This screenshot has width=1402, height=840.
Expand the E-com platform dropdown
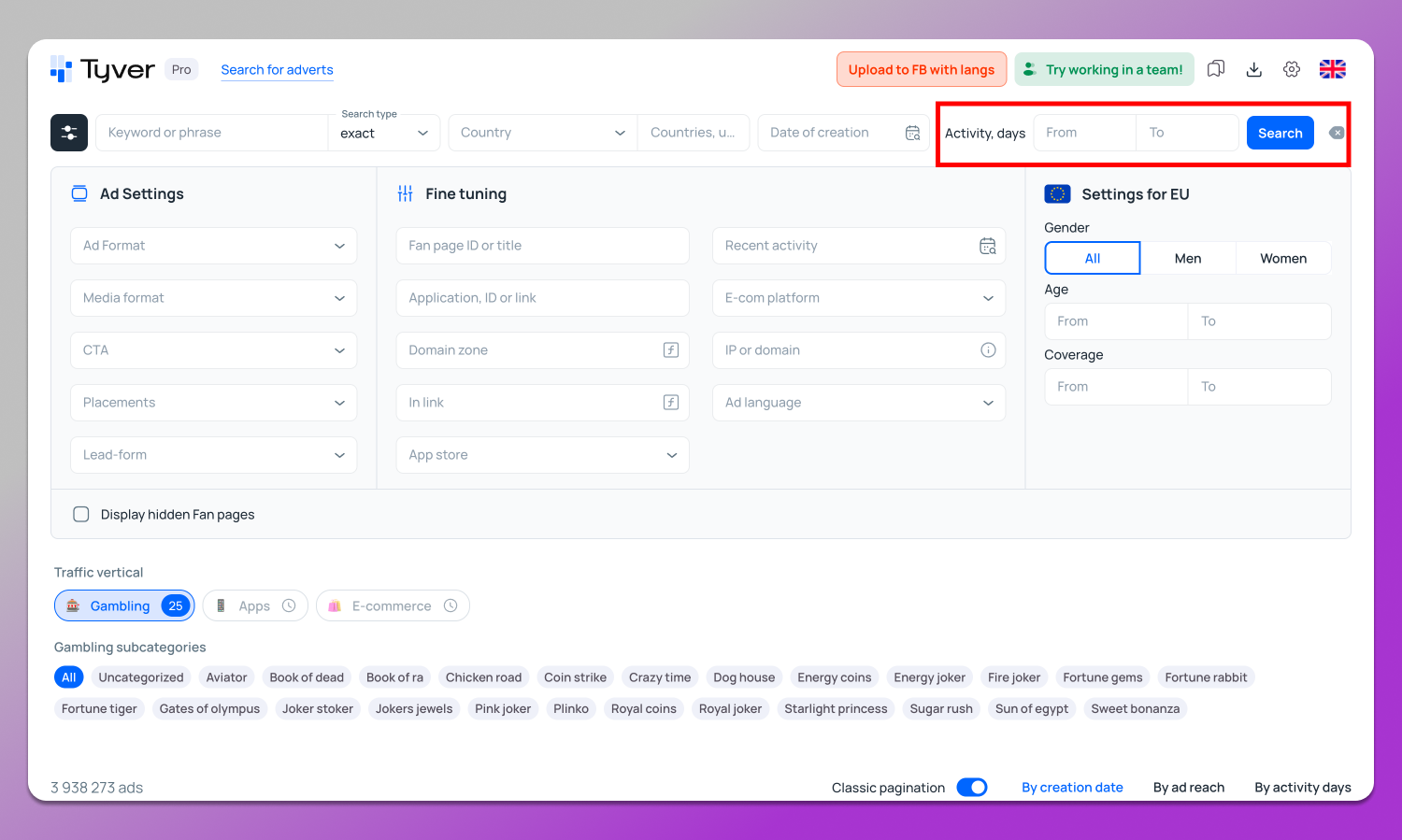[x=858, y=298]
